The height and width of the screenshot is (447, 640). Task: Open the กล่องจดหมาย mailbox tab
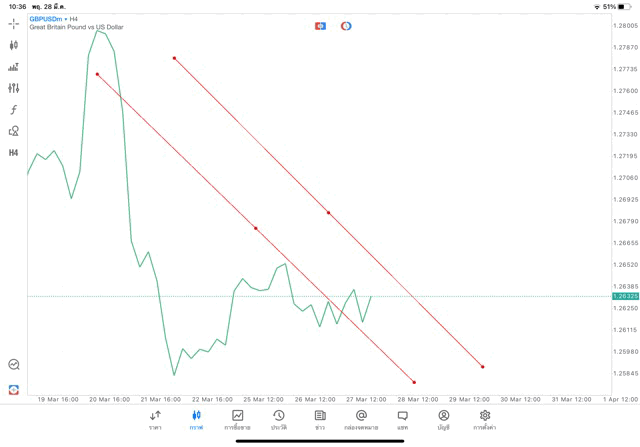361,419
